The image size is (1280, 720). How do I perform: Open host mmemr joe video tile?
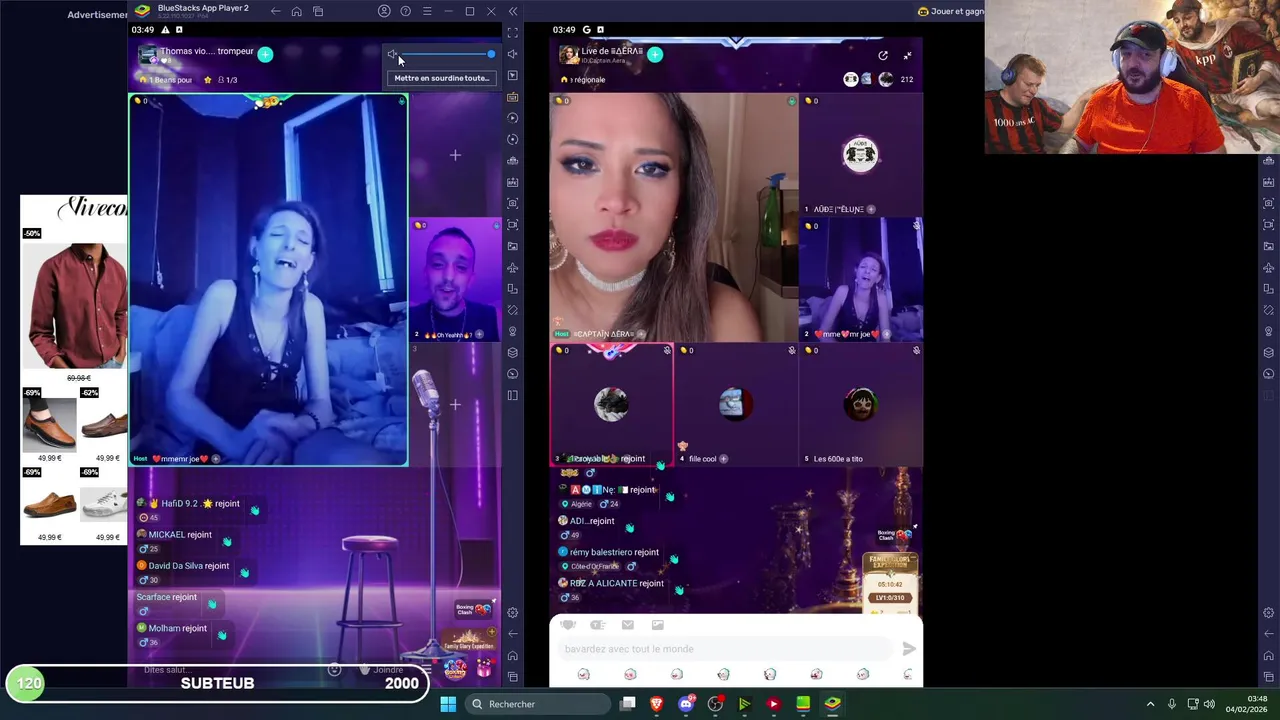pyautogui.click(x=268, y=280)
